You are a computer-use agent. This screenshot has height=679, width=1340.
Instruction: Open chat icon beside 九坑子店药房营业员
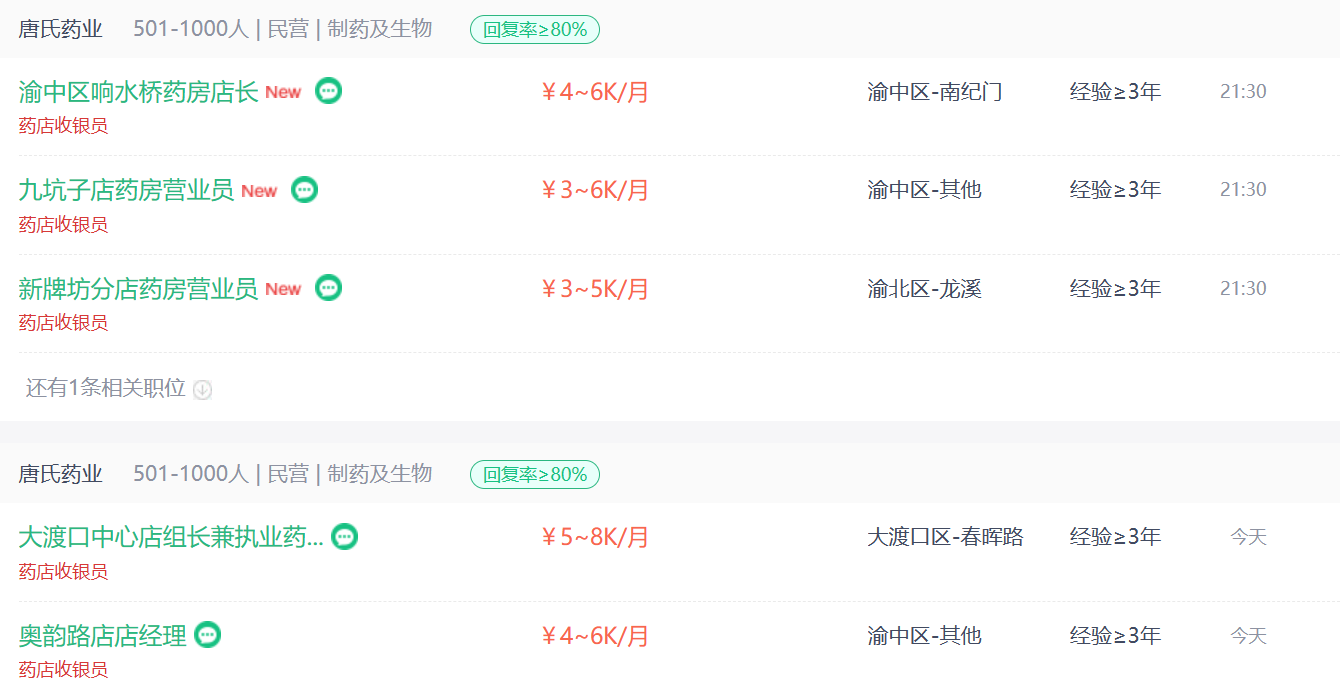[304, 189]
